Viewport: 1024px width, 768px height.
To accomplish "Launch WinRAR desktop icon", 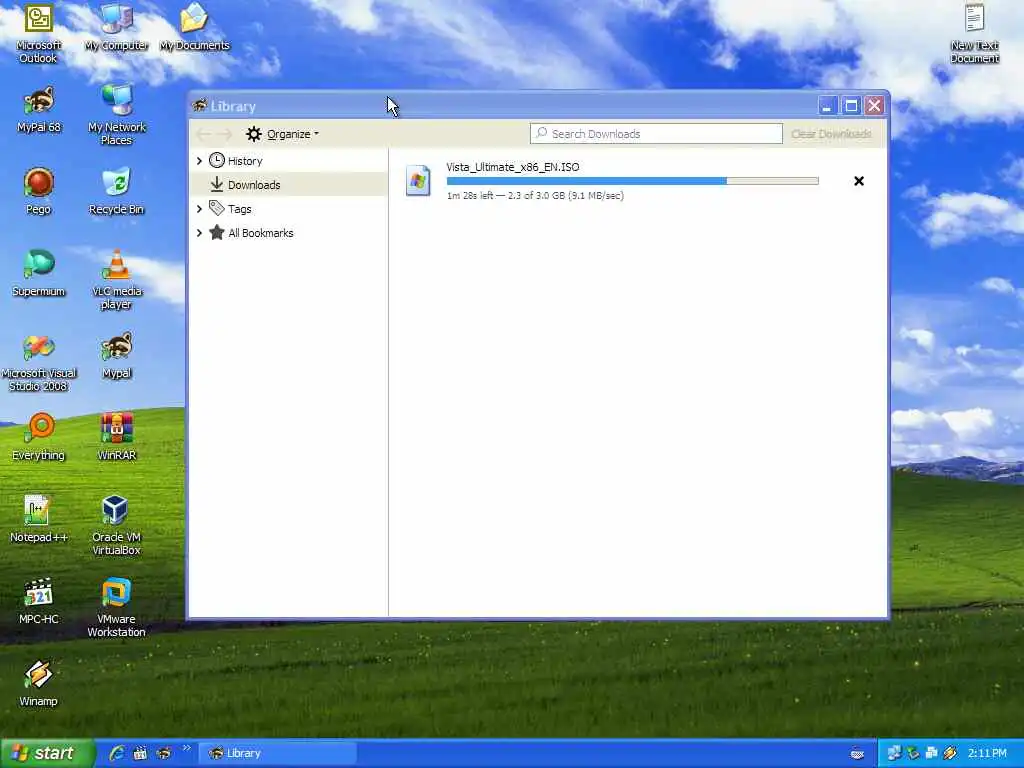I will coord(116,438).
